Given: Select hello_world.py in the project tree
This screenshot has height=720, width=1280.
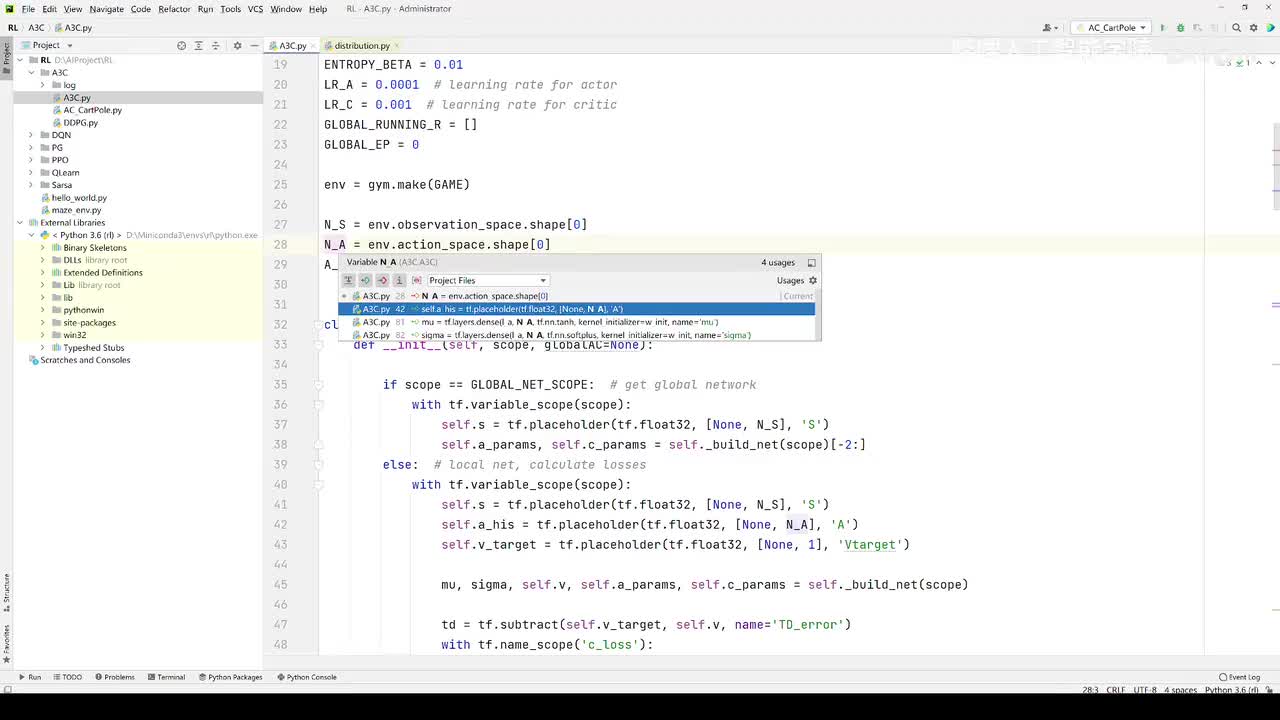Looking at the screenshot, I should click(x=79, y=198).
